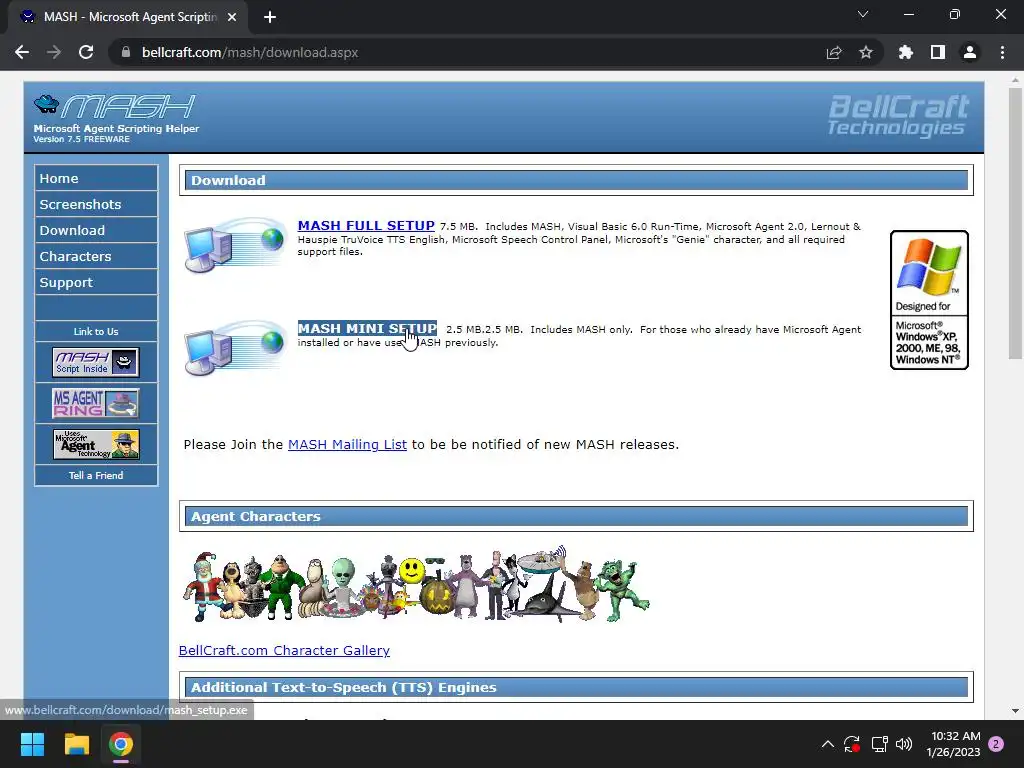Screen dimensions: 1024x768
Task: Click Additional Text-to-Speech (TTS) Engines heading
Action: click(576, 687)
